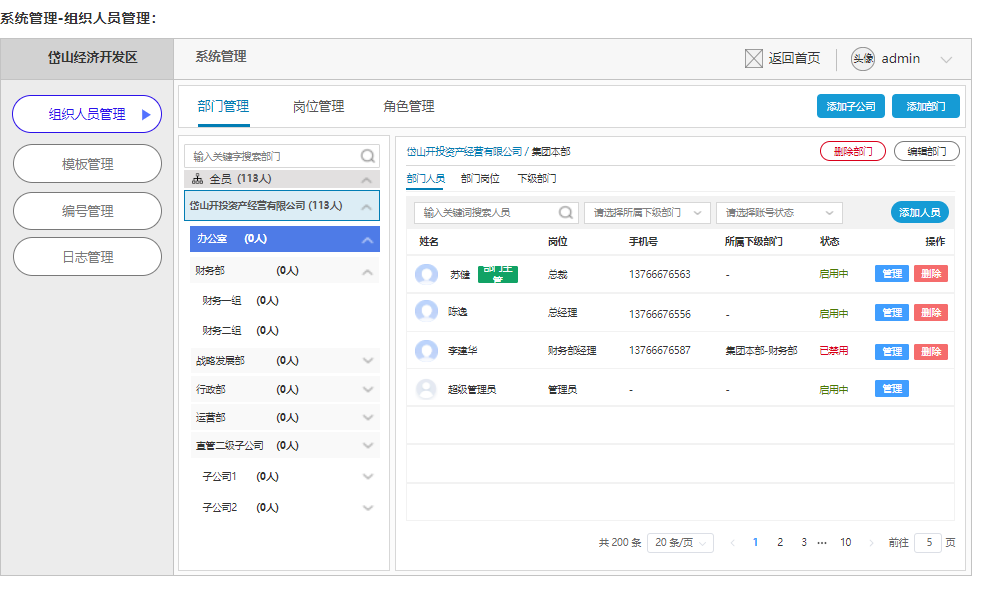Click the 返回首页 link

(794, 58)
